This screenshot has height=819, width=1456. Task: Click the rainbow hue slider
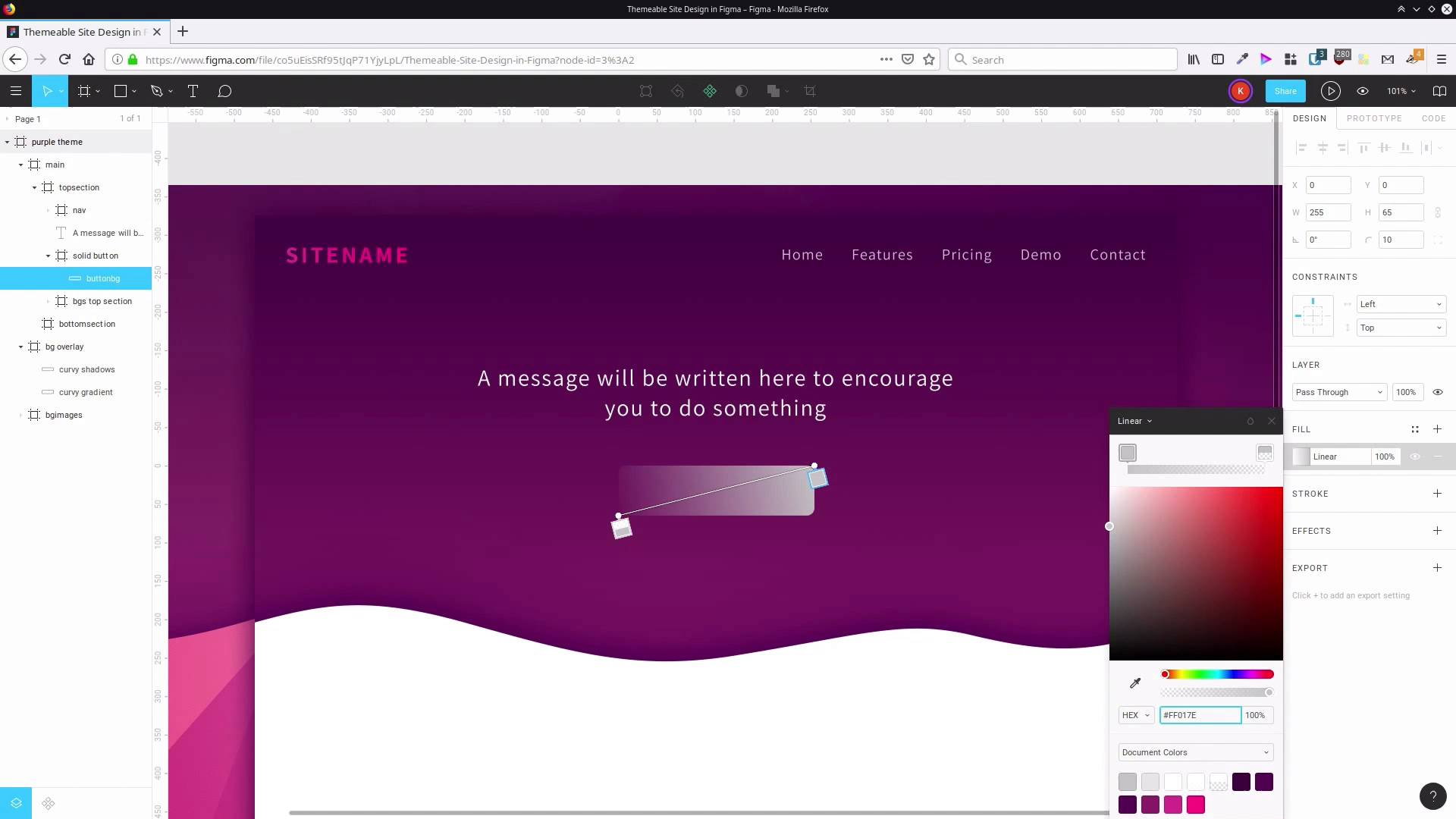[1217, 674]
